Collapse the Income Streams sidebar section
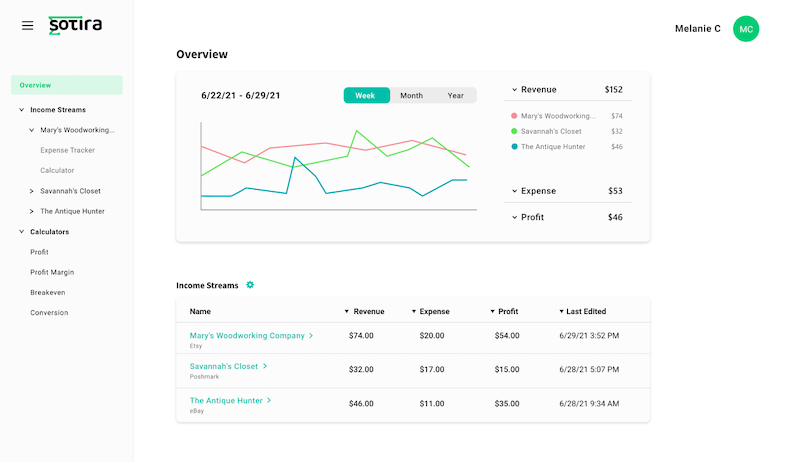This screenshot has width=800, height=462. [21, 110]
